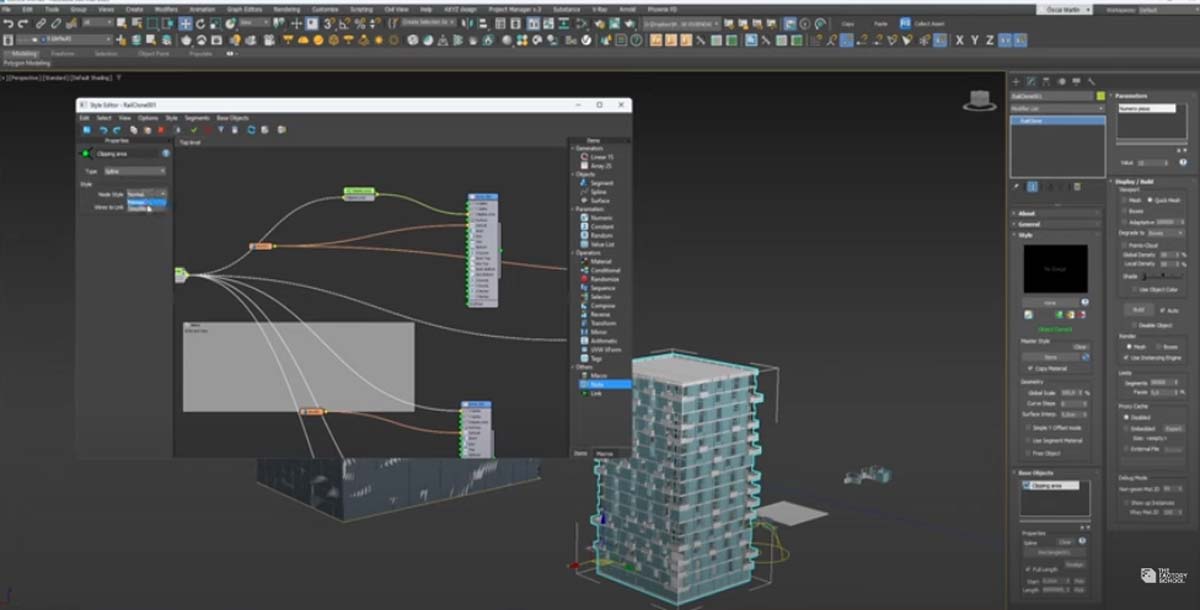Click the help button beside Clipping area

[x=166, y=153]
